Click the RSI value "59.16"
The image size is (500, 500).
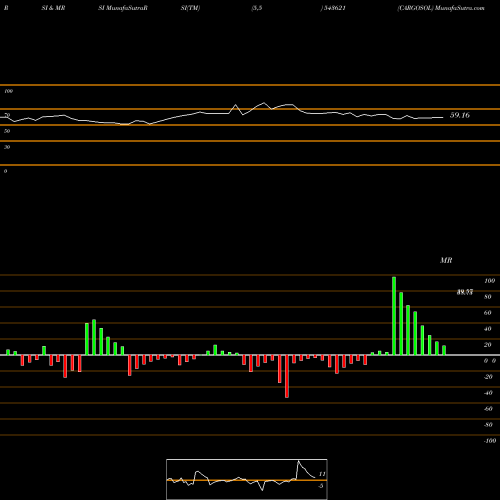pyautogui.click(x=460, y=115)
